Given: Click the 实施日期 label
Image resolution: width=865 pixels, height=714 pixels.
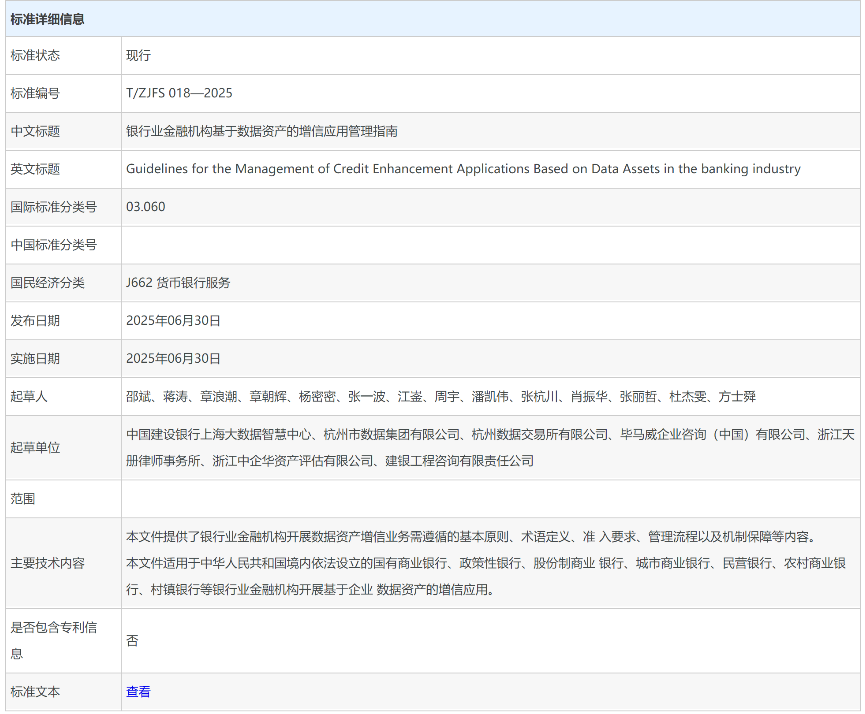Looking at the screenshot, I should [35, 359].
